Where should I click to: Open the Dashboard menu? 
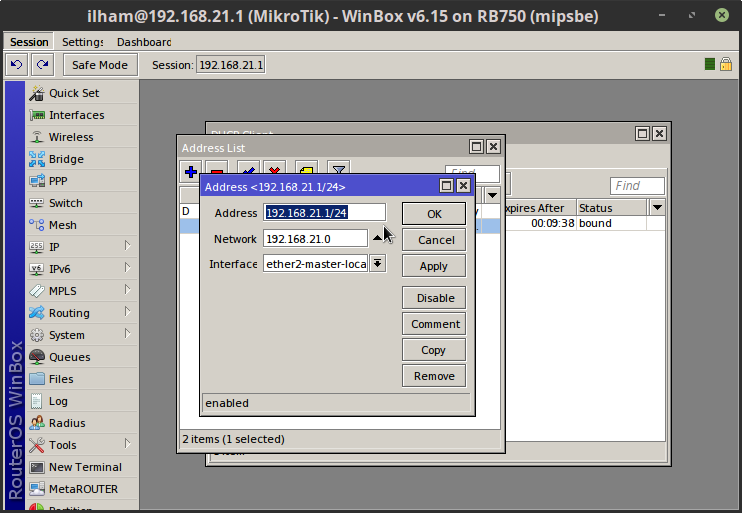point(144,42)
